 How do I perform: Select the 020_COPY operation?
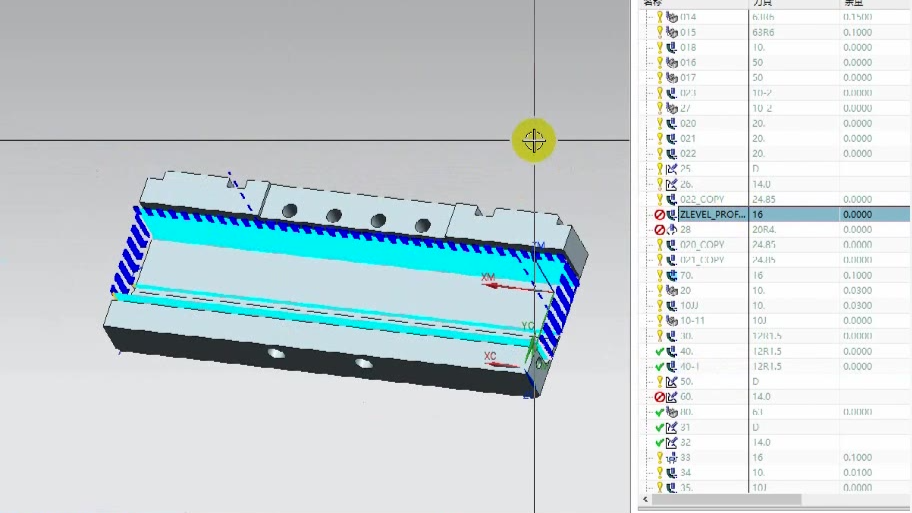point(702,245)
